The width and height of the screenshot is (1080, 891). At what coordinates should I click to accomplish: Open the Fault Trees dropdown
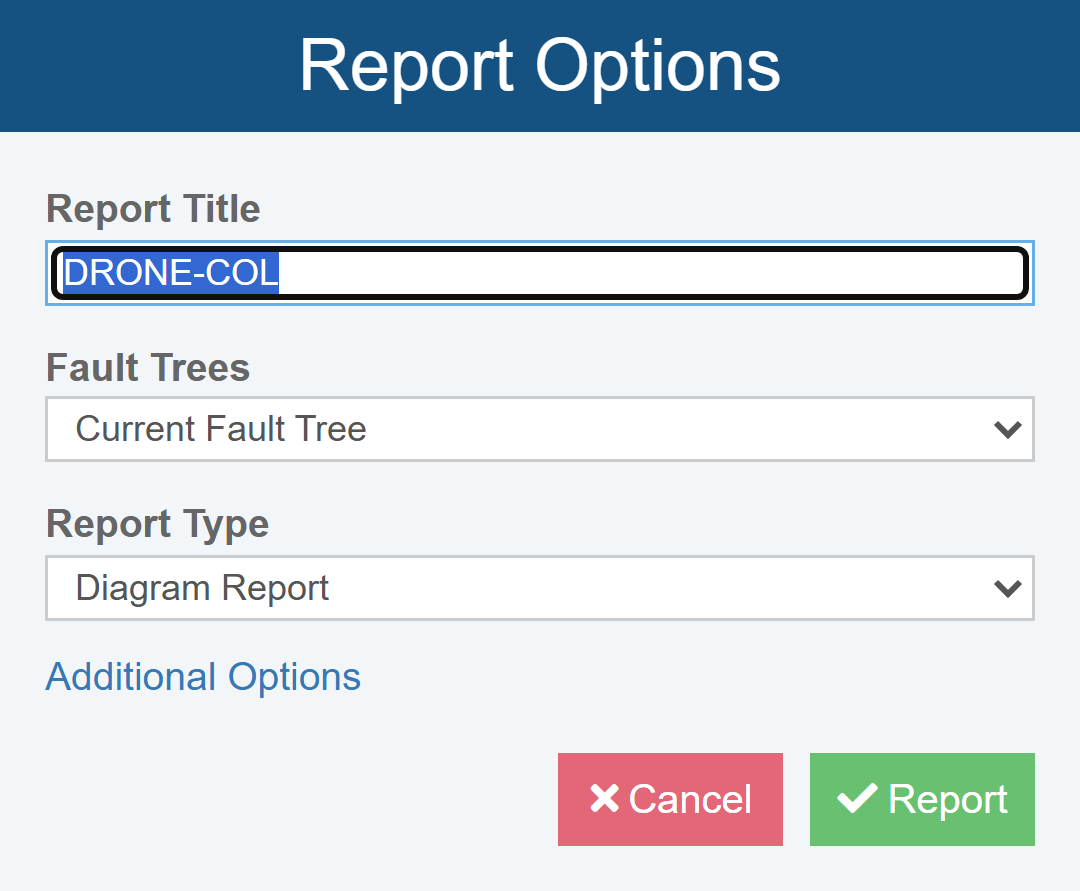540,429
